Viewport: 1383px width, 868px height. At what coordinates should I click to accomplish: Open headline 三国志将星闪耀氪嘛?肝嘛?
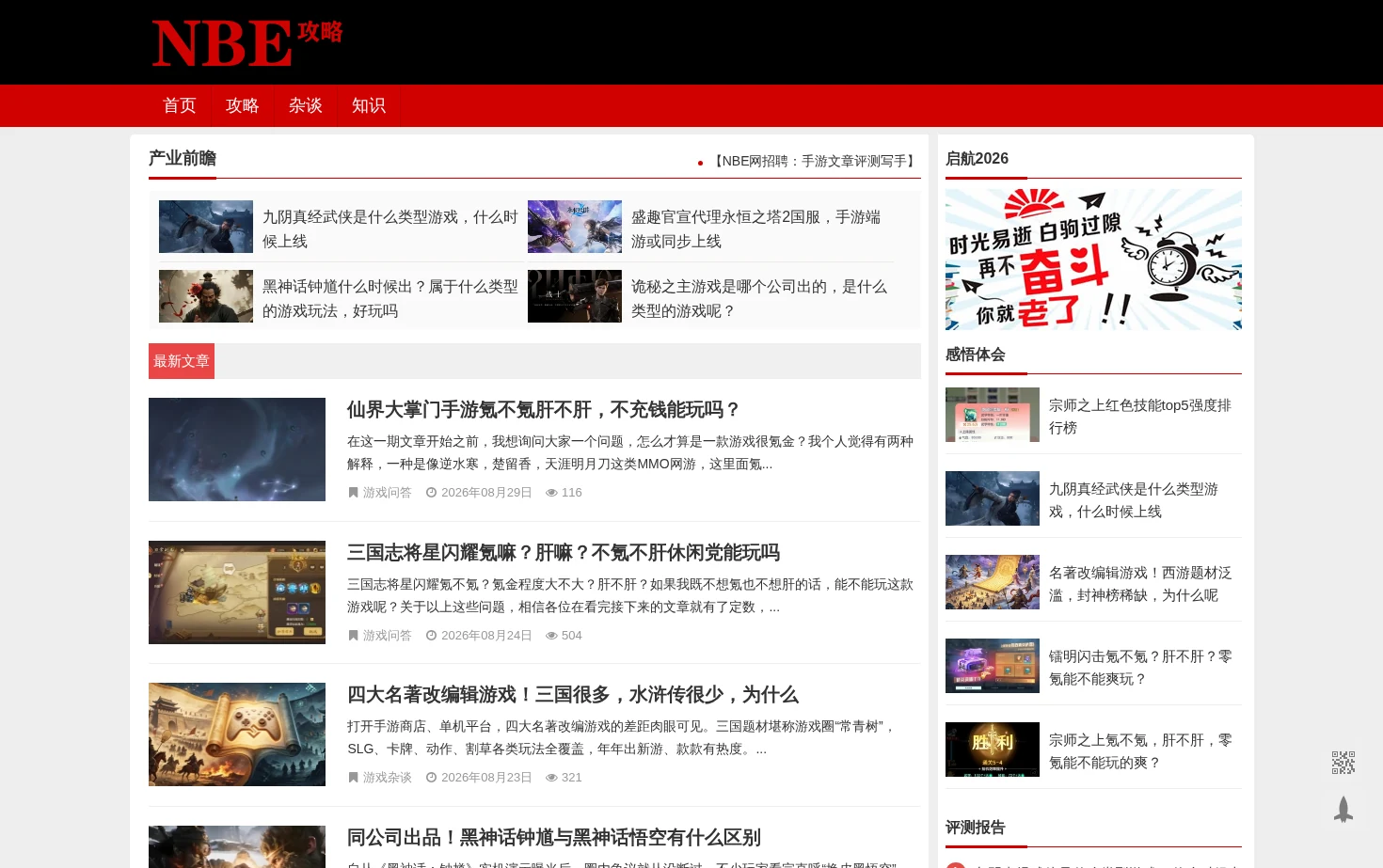(x=564, y=553)
